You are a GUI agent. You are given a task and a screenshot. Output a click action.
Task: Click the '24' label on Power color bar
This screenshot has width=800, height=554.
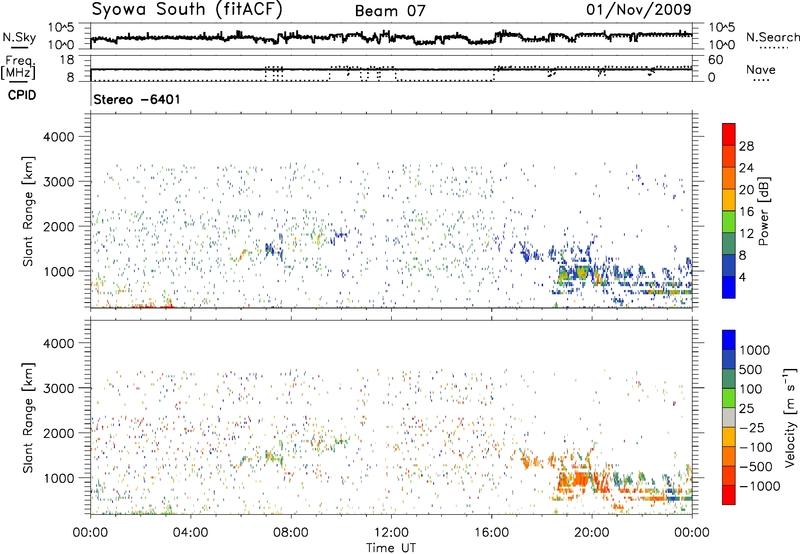[746, 168]
